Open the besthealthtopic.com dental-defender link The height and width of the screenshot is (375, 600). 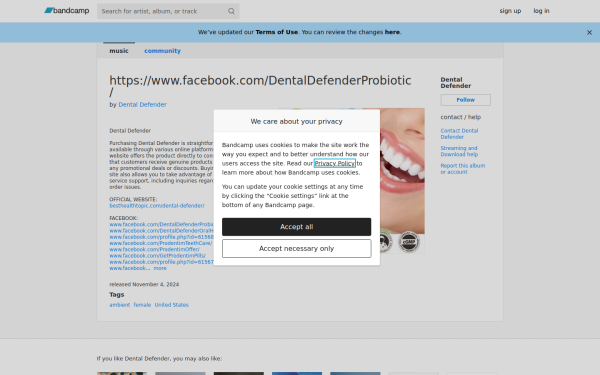coord(157,205)
